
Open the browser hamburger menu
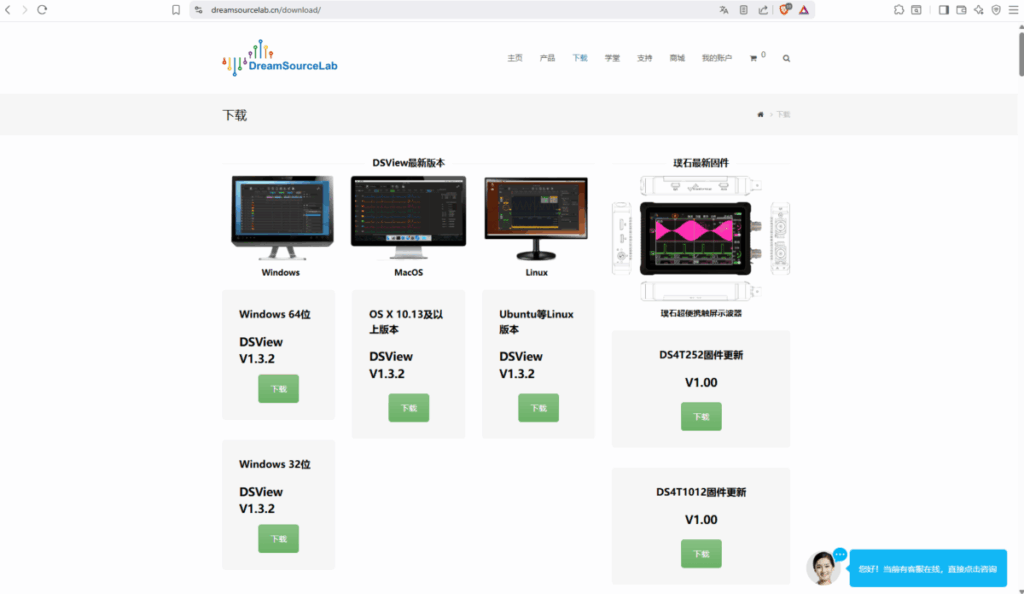click(1014, 10)
